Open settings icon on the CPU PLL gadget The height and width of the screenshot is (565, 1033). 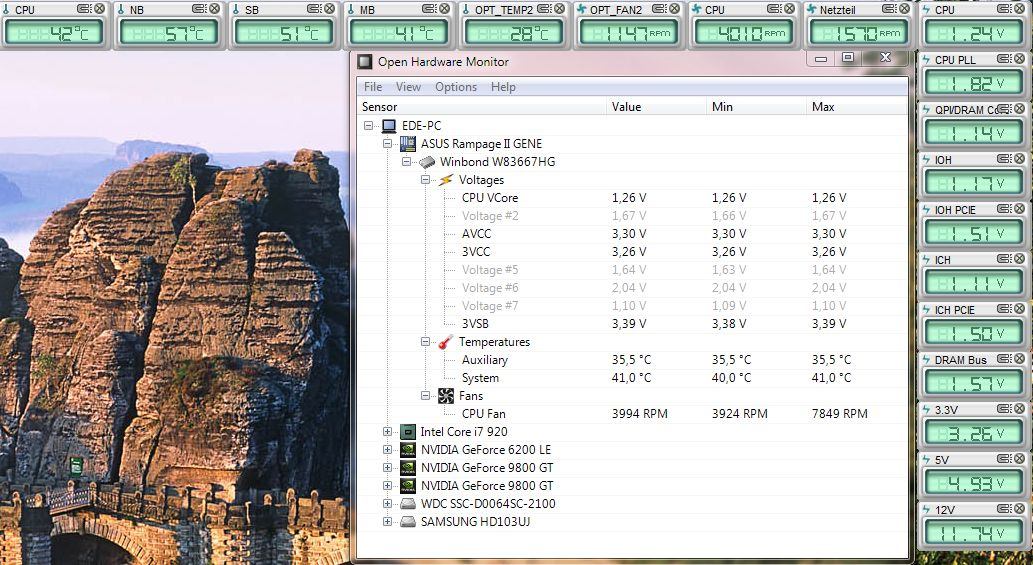[1004, 59]
